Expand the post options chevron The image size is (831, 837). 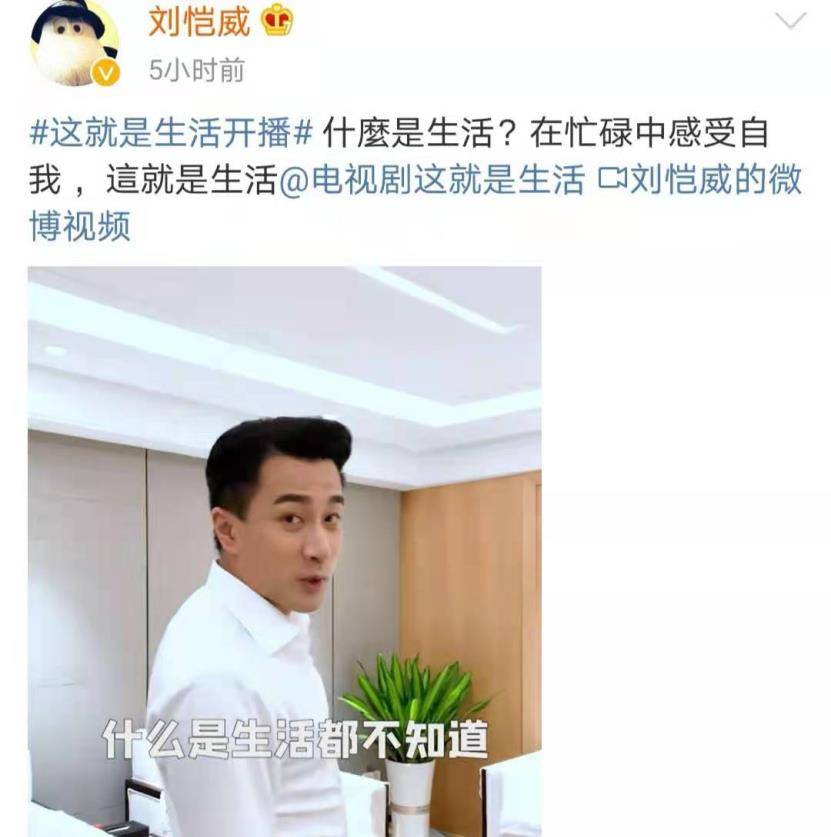(790, 21)
